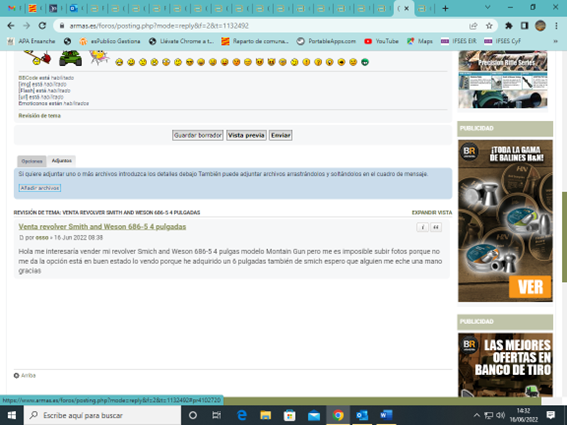Quote the post with the quote icon
567x425 pixels.
tap(436, 227)
